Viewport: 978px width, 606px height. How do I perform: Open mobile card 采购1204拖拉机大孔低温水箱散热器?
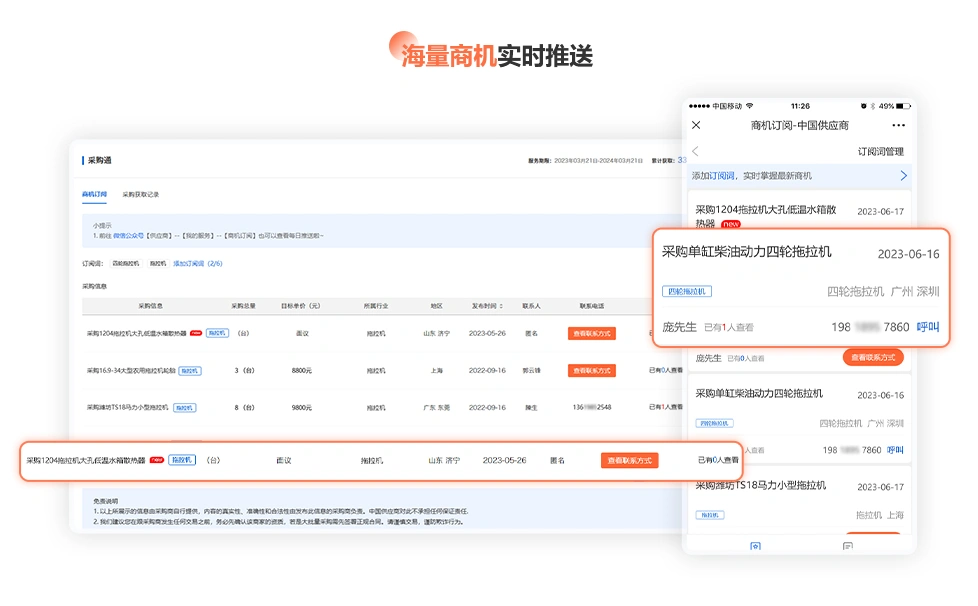pos(766,209)
